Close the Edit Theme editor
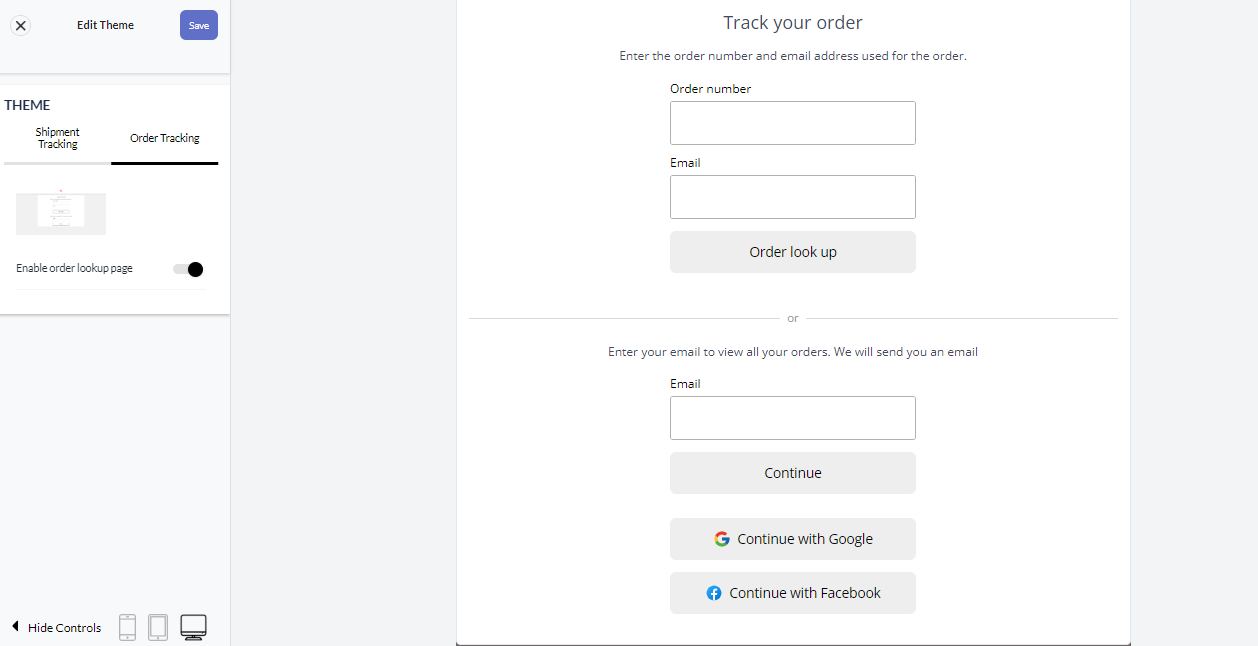 tap(20, 25)
